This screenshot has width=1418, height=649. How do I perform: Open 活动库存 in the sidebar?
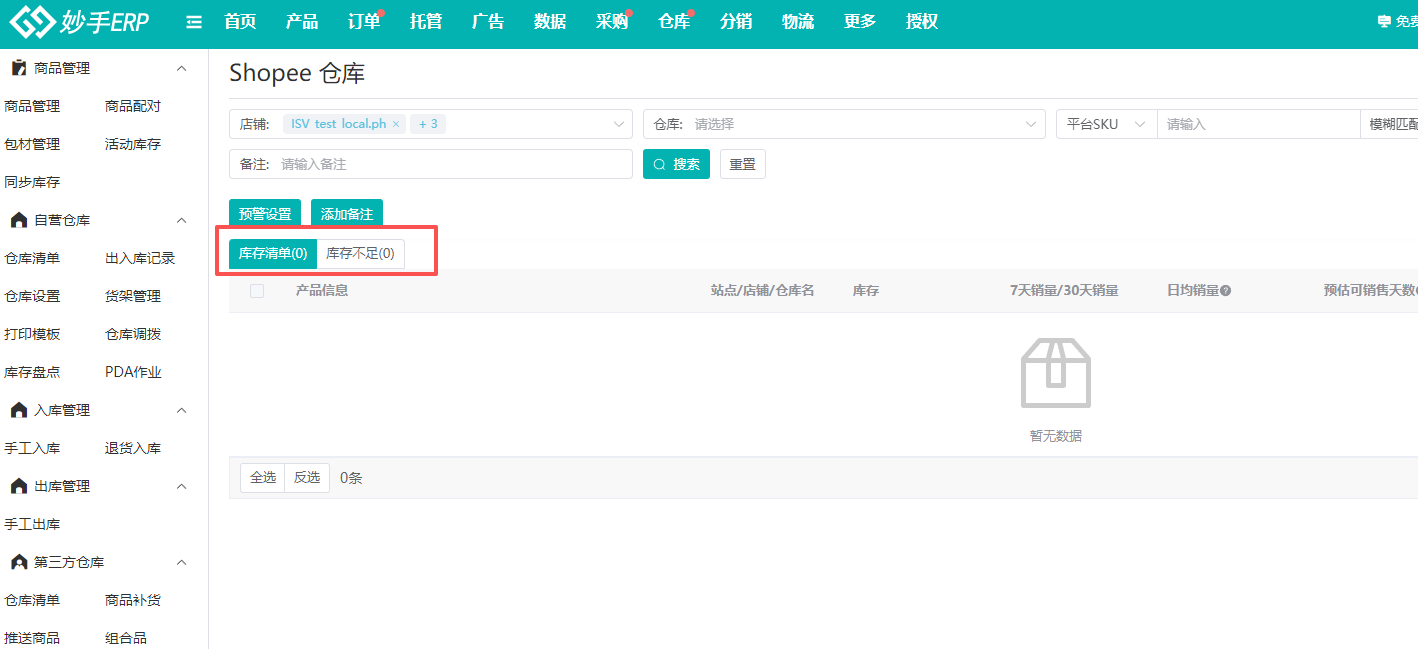133,144
